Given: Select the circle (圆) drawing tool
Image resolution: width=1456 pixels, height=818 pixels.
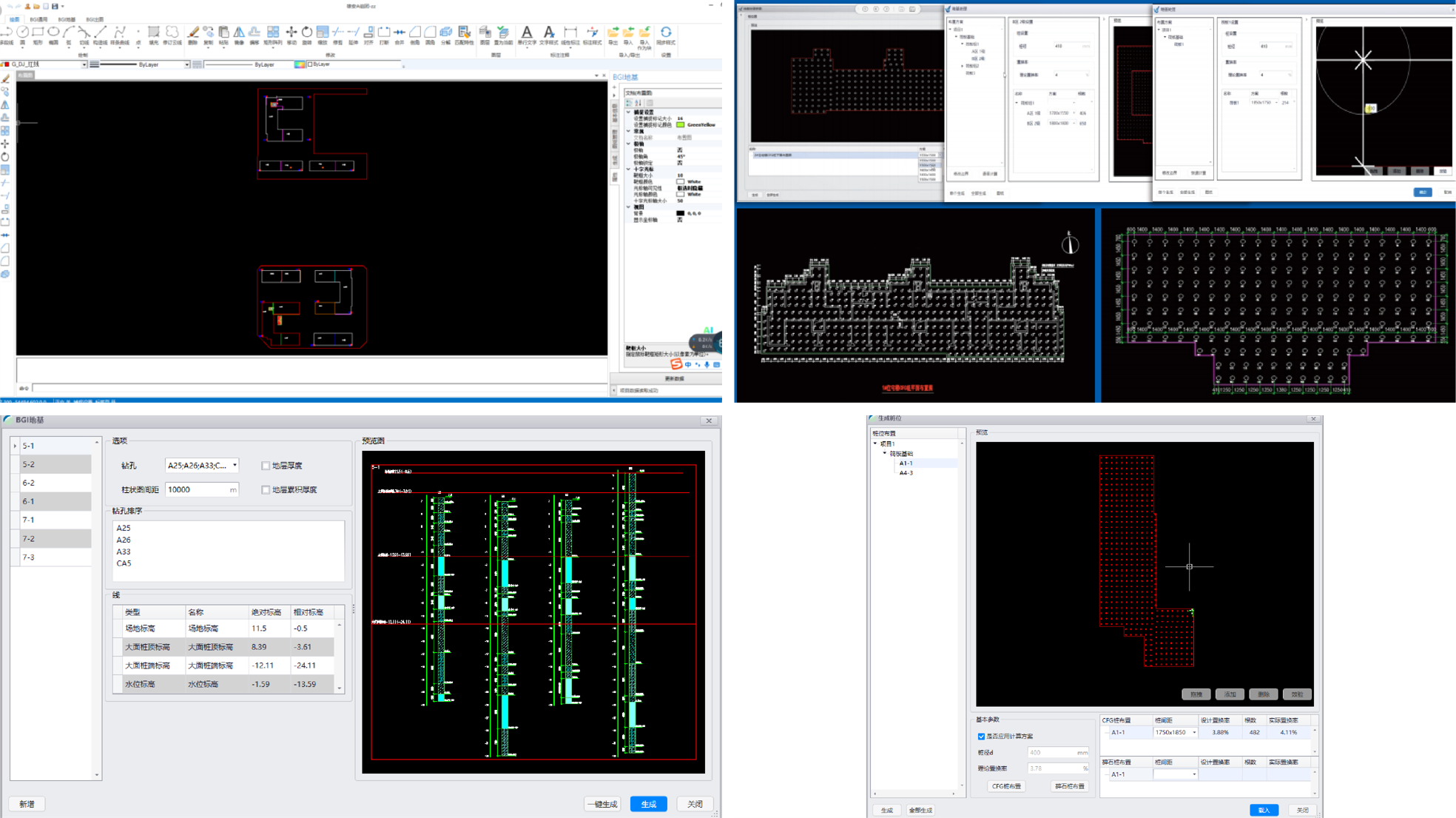Looking at the screenshot, I should pos(22,32).
